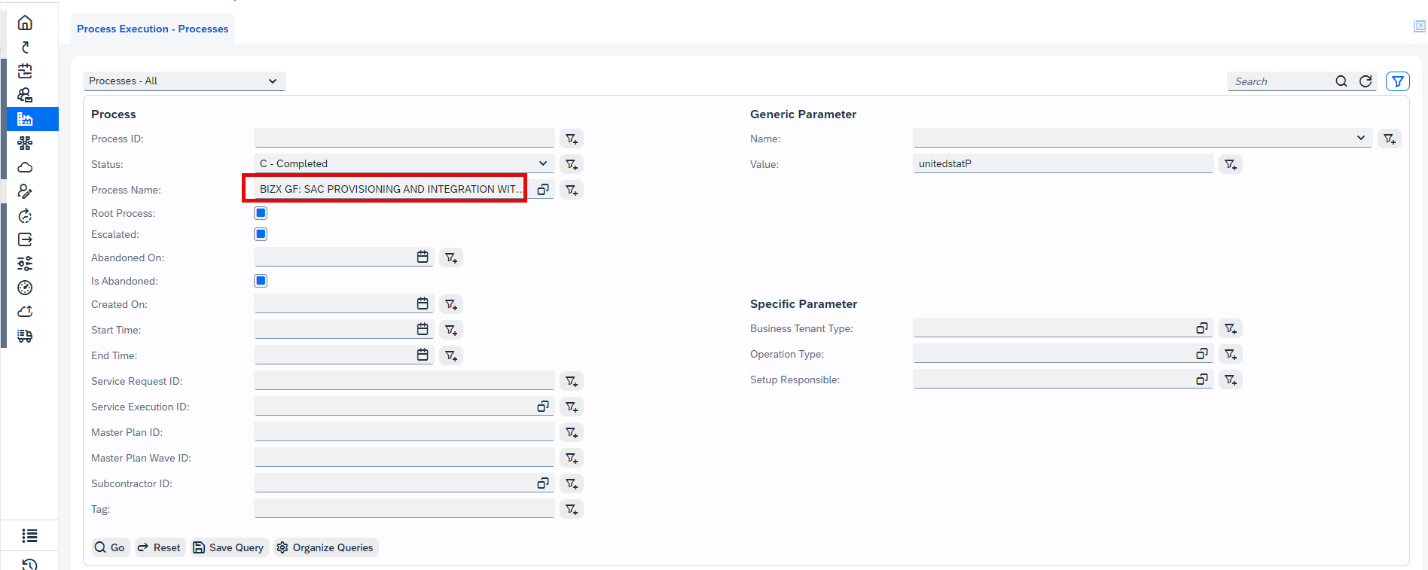
Task: Open calendar picker for Created On
Action: pyautogui.click(x=422, y=304)
